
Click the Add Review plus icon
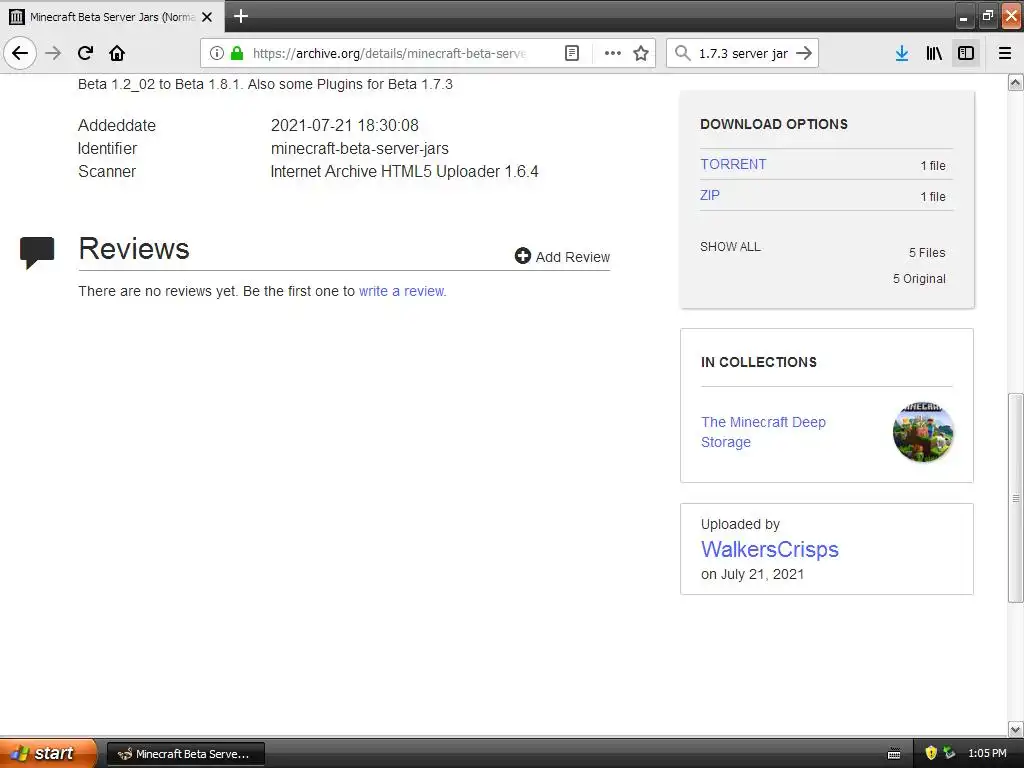point(522,256)
